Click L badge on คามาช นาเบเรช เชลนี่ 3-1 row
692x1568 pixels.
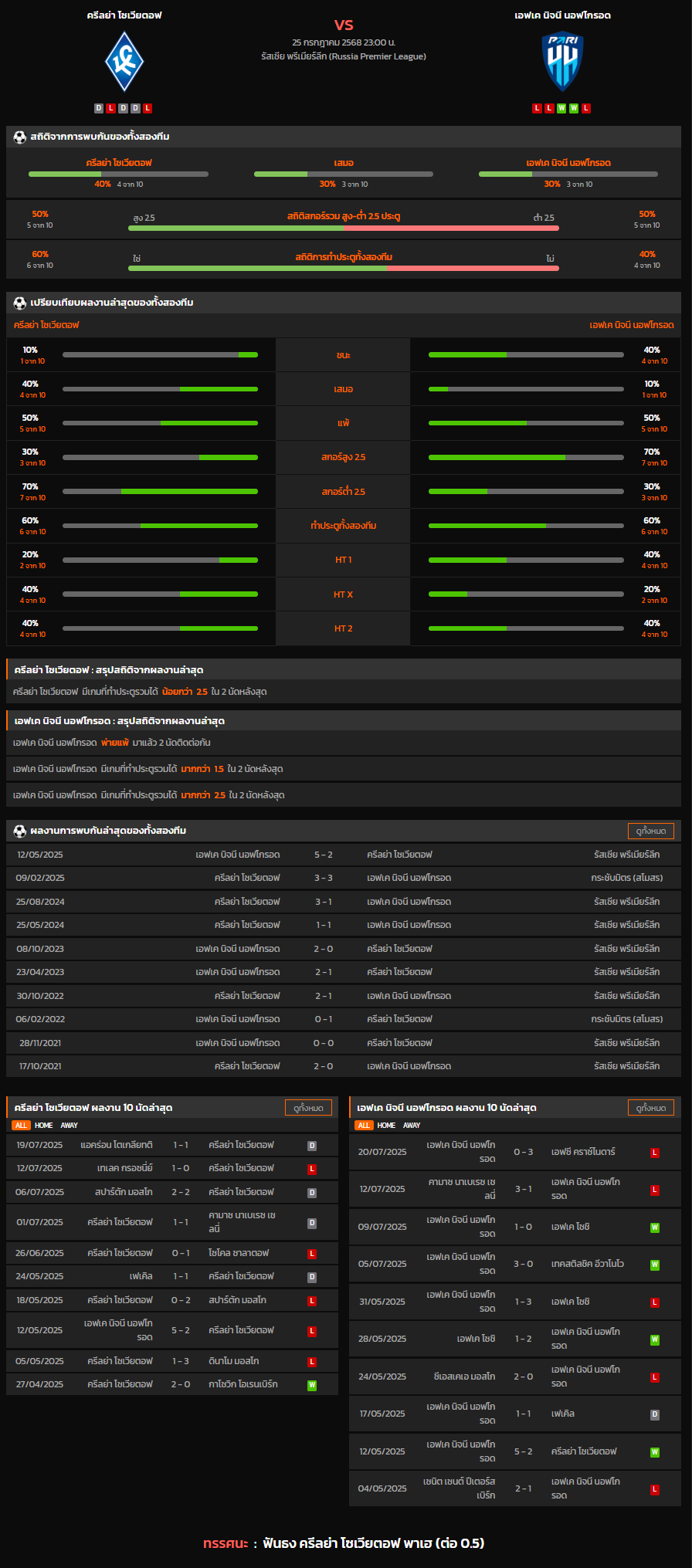655,1190
